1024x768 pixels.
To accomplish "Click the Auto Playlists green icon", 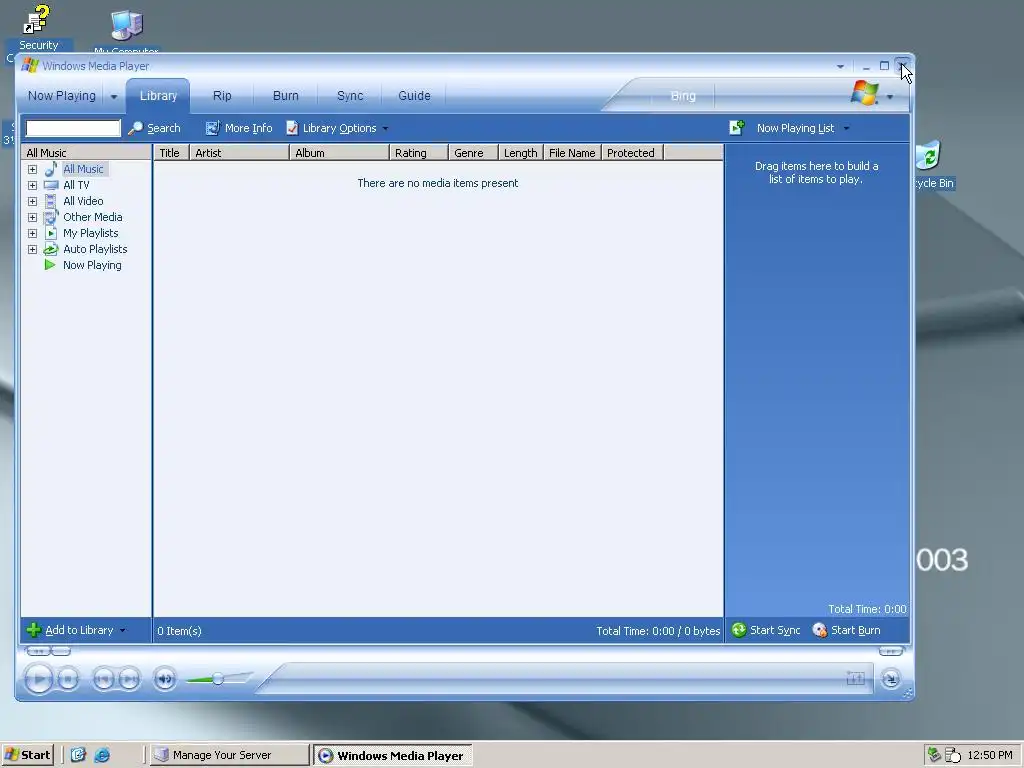I will (50, 249).
